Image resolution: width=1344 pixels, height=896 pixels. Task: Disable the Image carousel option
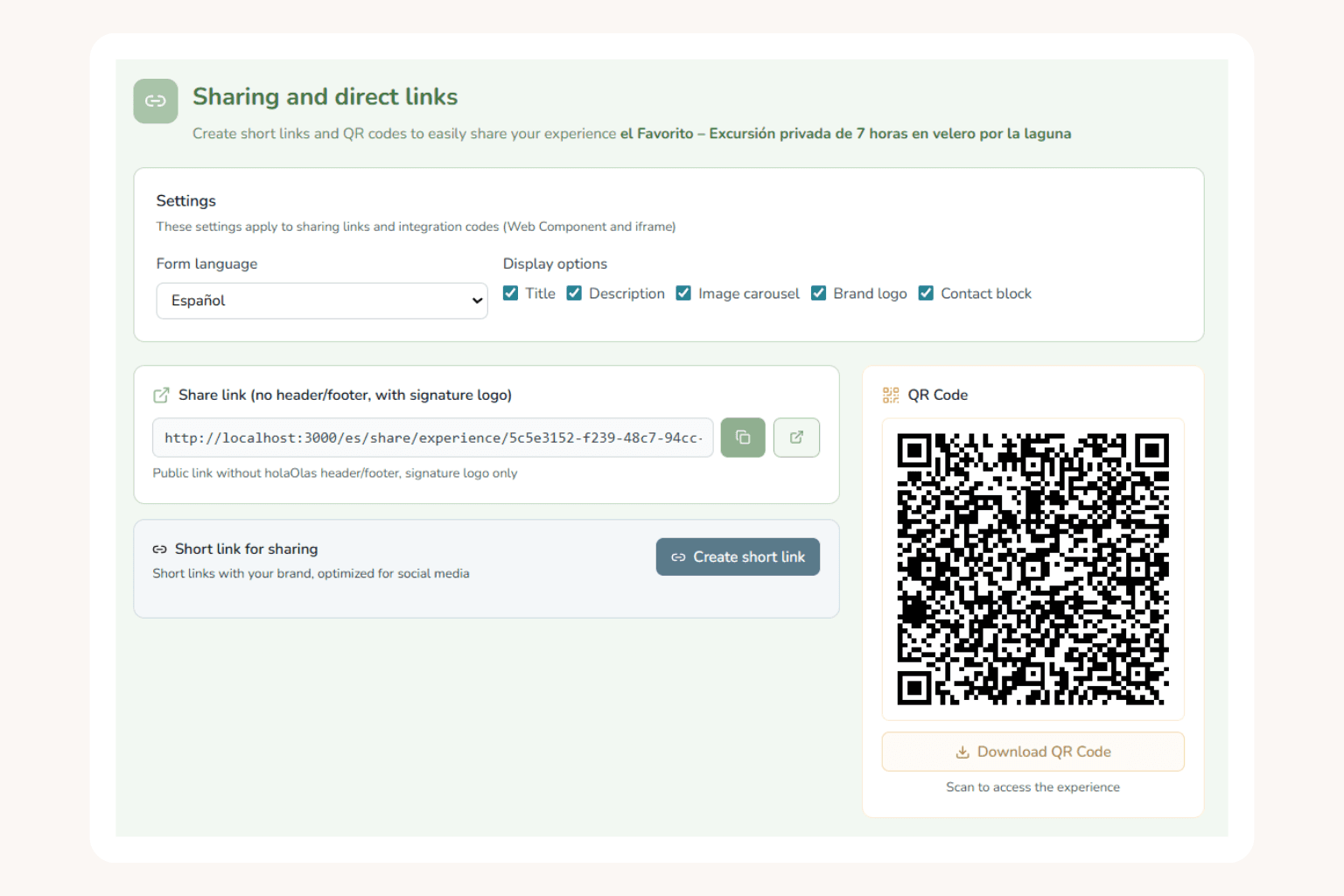(684, 293)
